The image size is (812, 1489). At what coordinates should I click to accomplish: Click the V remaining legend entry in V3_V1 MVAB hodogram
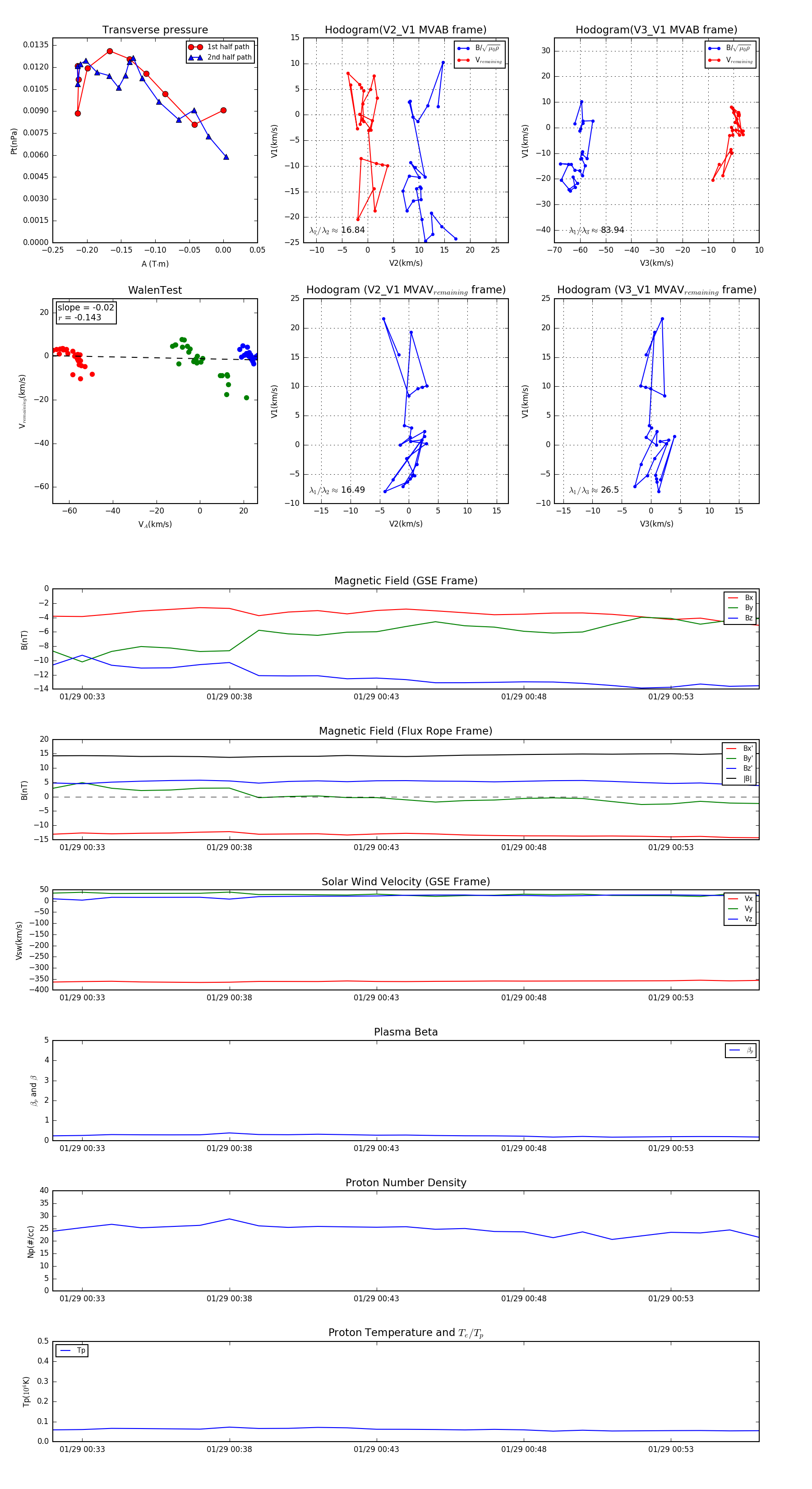[x=730, y=60]
